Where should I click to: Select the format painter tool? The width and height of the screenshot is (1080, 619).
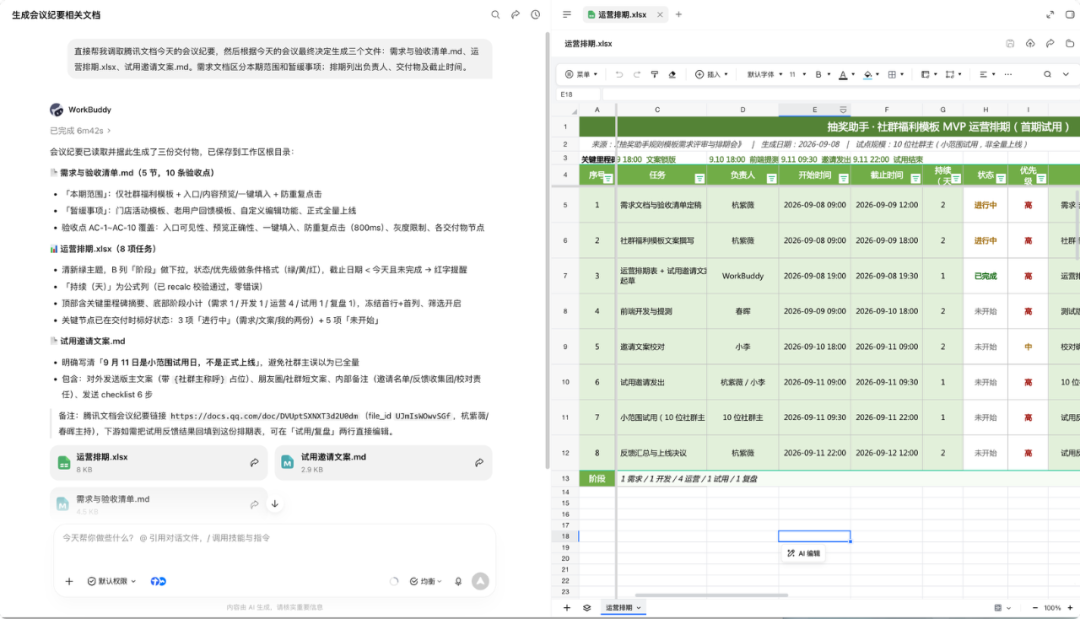pos(654,74)
